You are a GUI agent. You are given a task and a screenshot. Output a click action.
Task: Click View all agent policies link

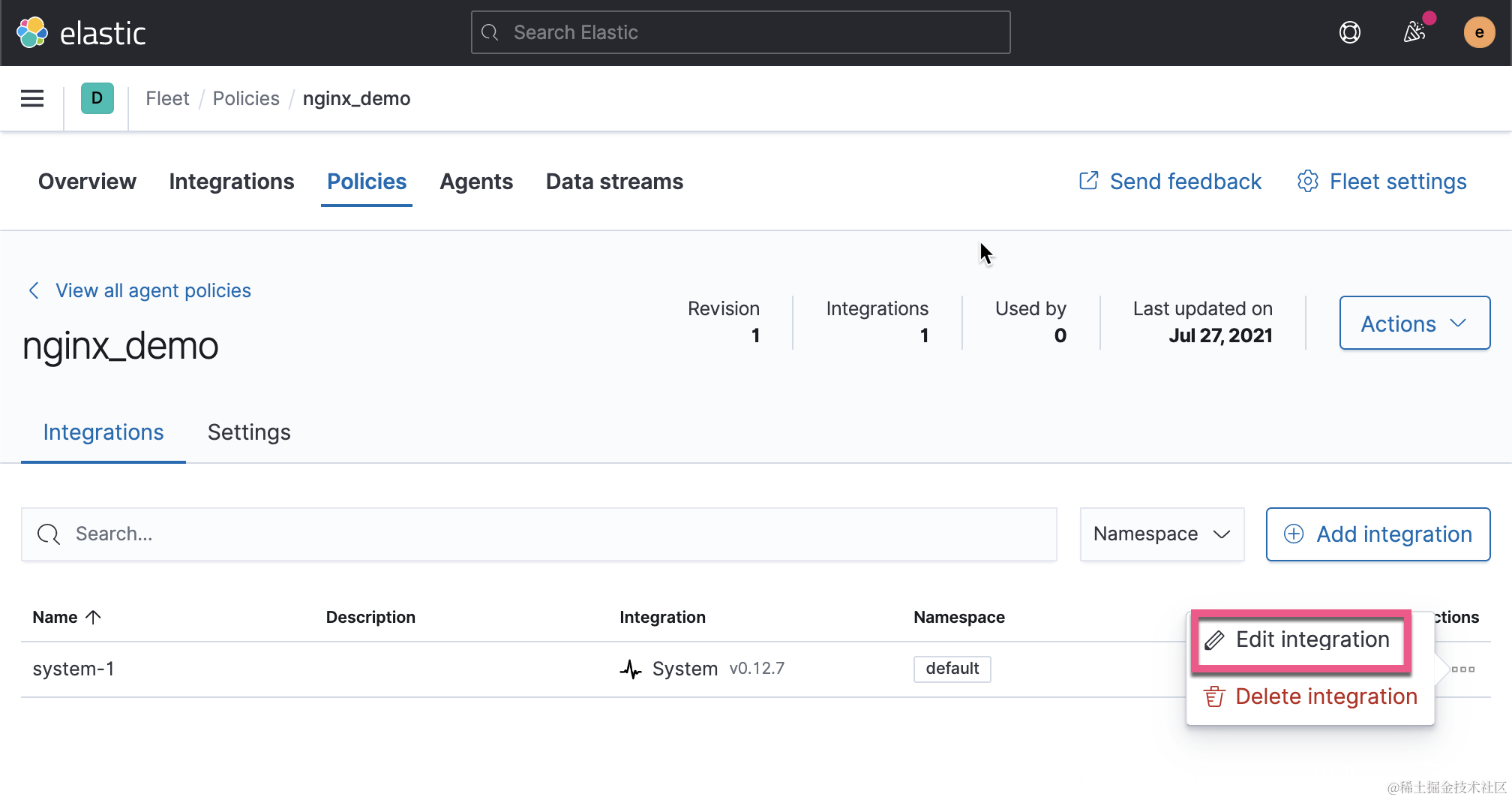coord(153,290)
